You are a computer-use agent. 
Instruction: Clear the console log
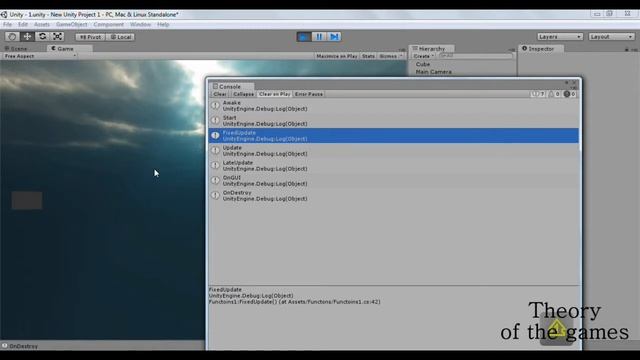click(220, 94)
